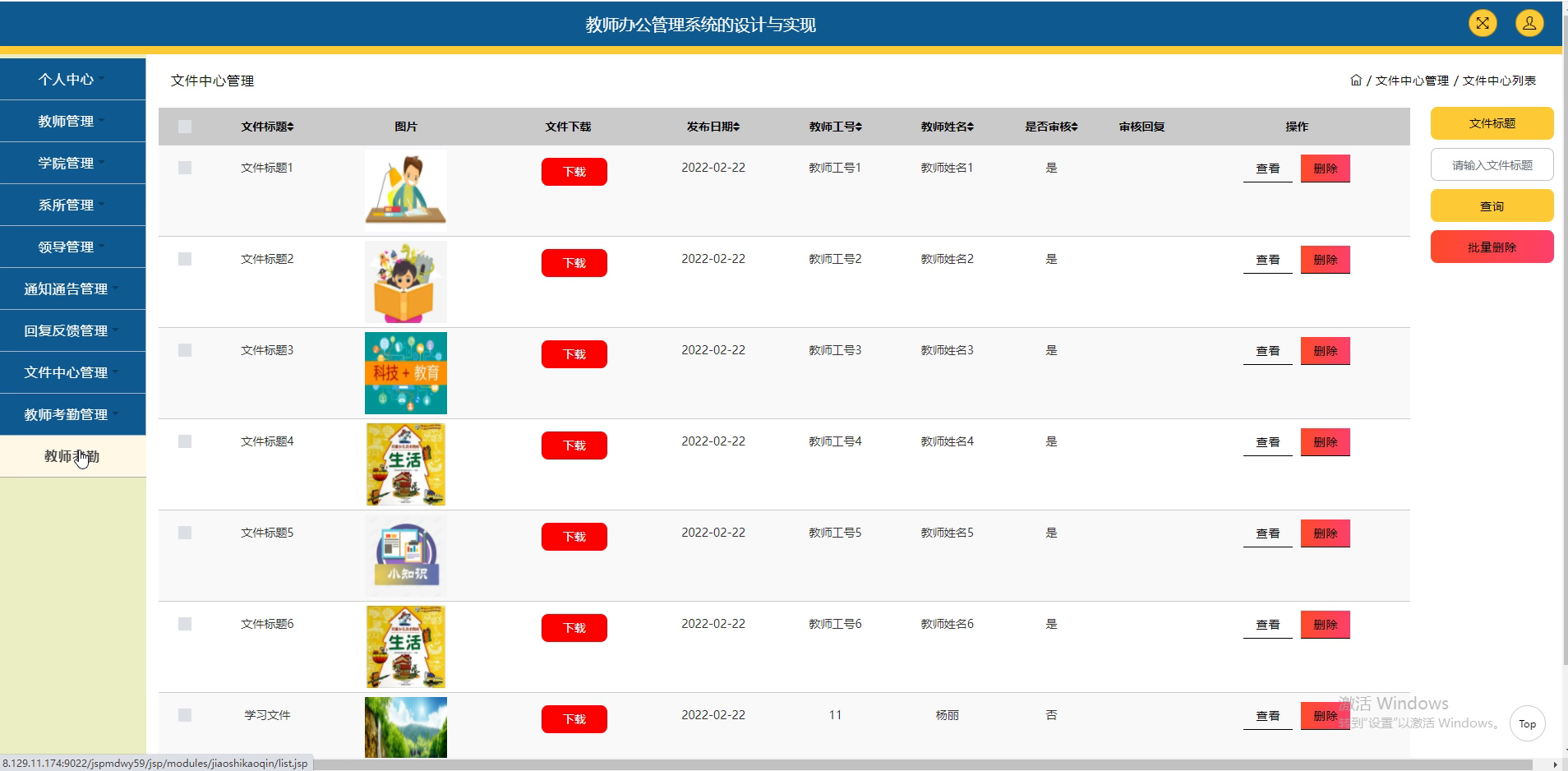
Task: Sort by 发布日期 column arrows
Action: [736, 127]
